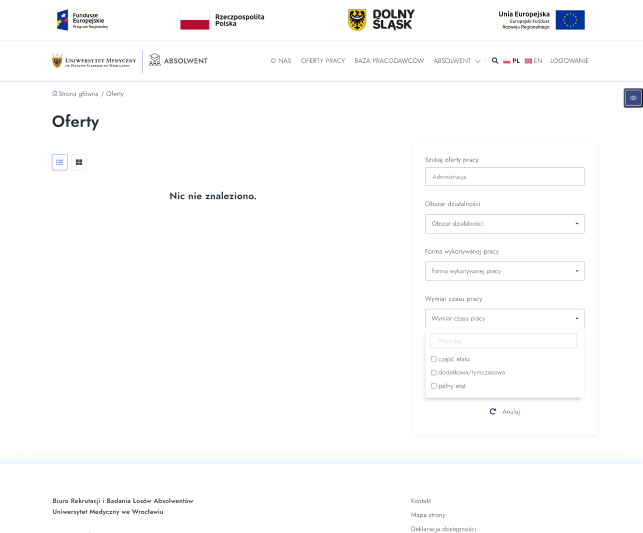Click the Fundusze Europejskie logo
This screenshot has height=533, width=643.
click(x=84, y=19)
